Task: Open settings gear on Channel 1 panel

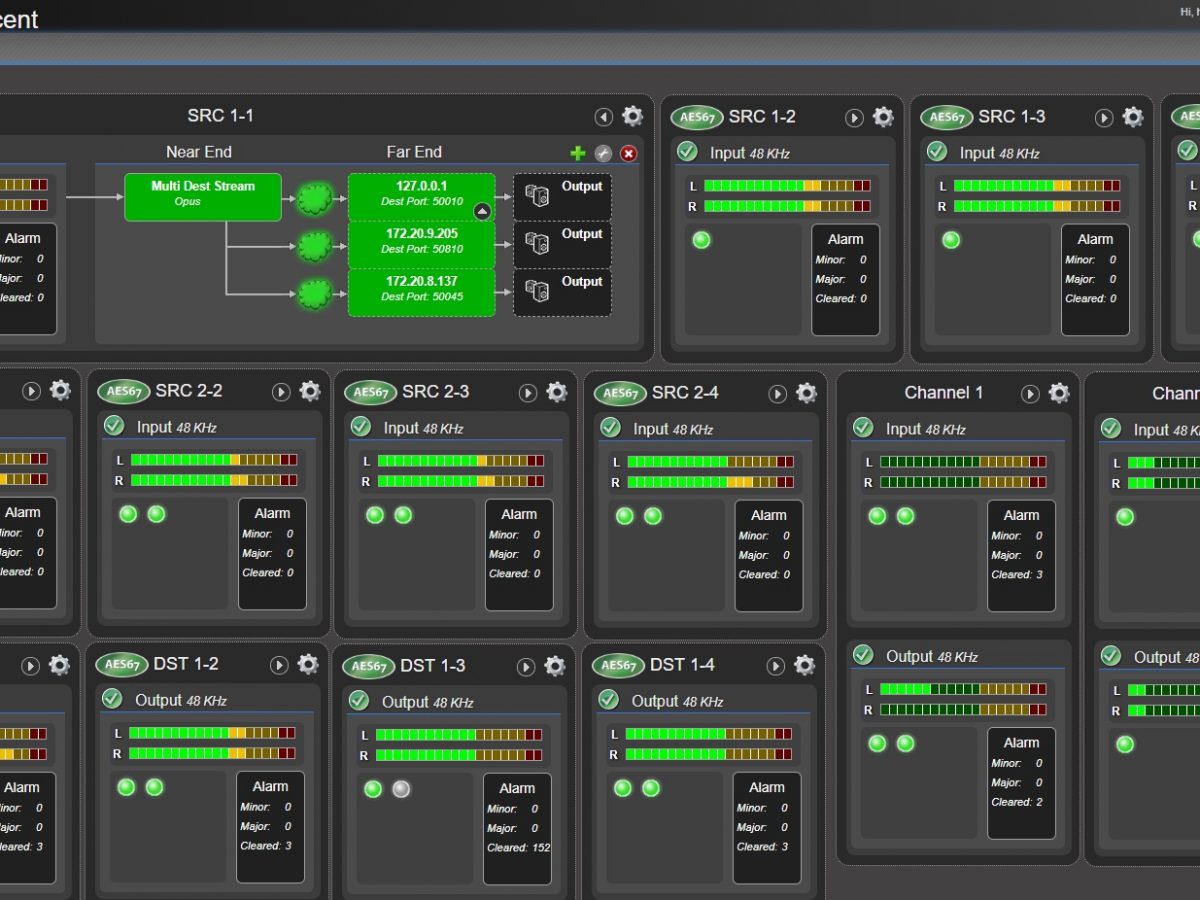Action: pos(1058,392)
